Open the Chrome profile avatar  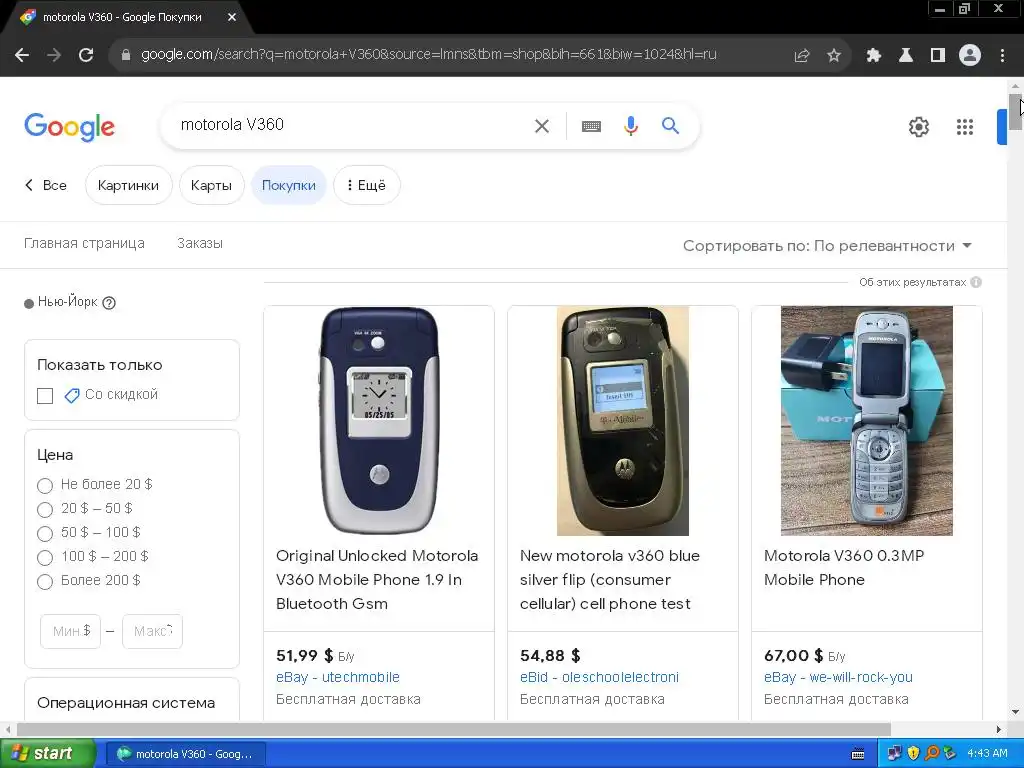(970, 56)
